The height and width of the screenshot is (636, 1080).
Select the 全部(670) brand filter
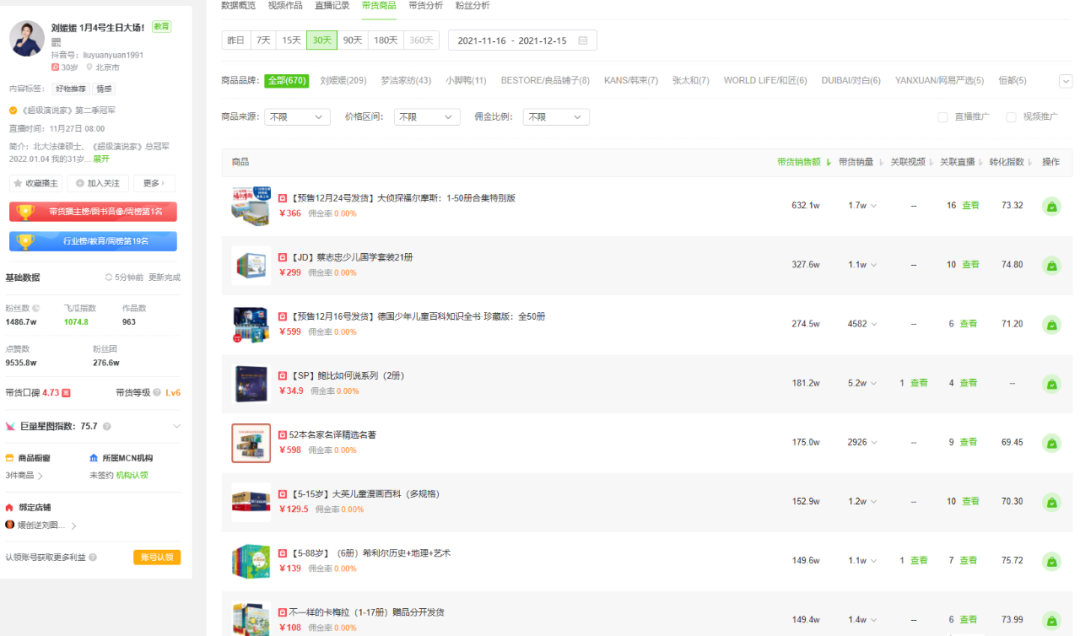(x=287, y=81)
